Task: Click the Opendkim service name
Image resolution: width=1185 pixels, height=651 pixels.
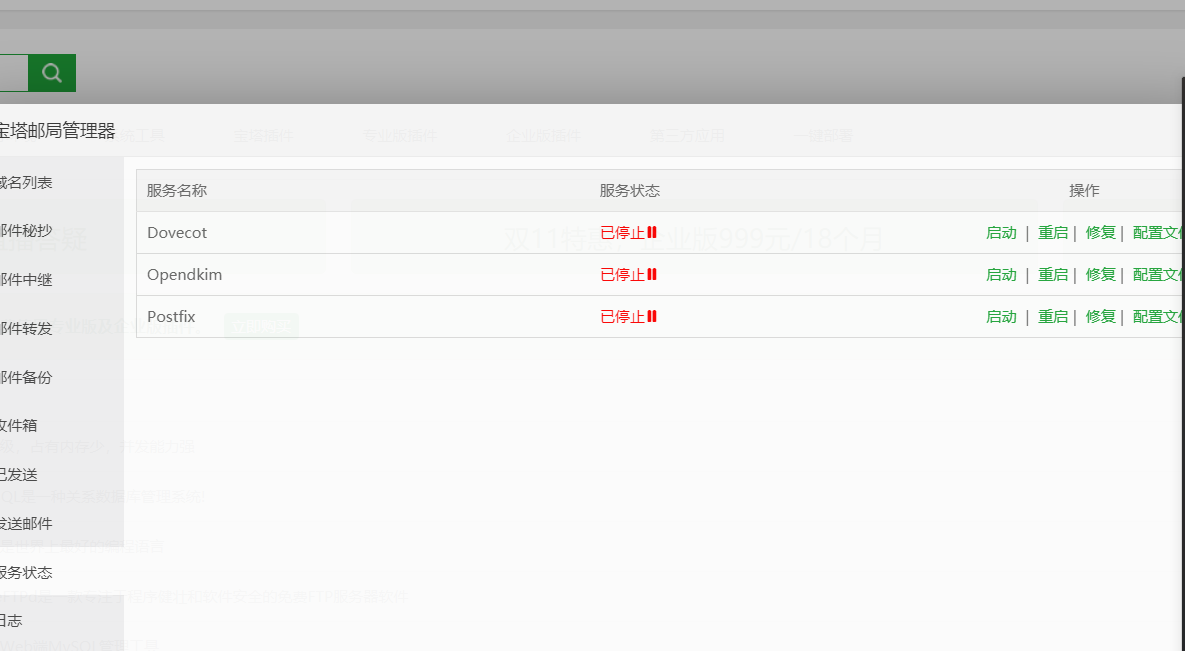Action: click(x=184, y=274)
